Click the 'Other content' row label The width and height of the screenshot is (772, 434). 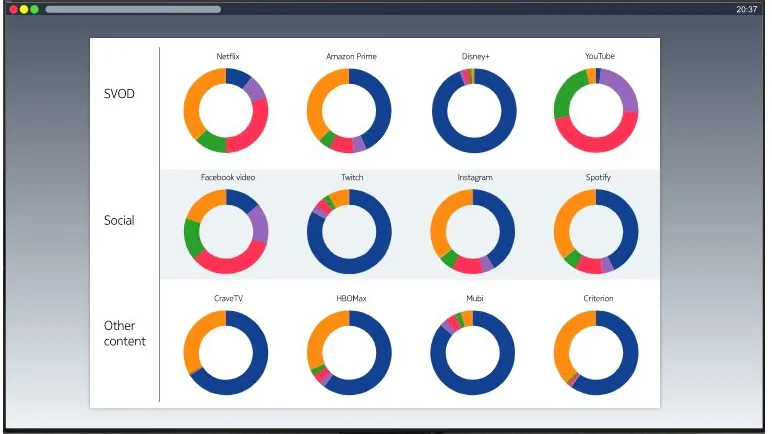coord(125,334)
